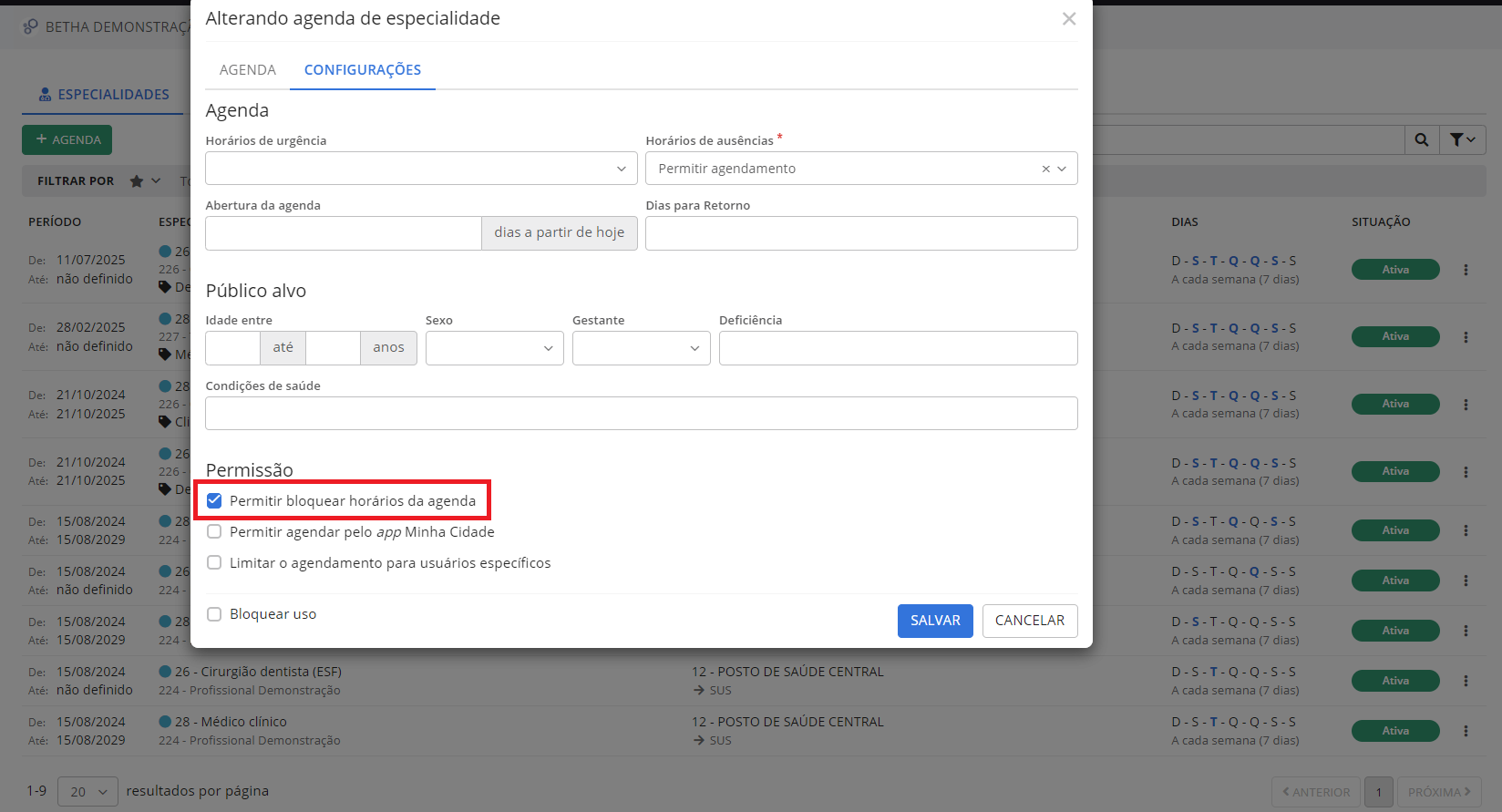
Task: Check Limitar o agendamento para usuários específicos
Action: point(214,562)
